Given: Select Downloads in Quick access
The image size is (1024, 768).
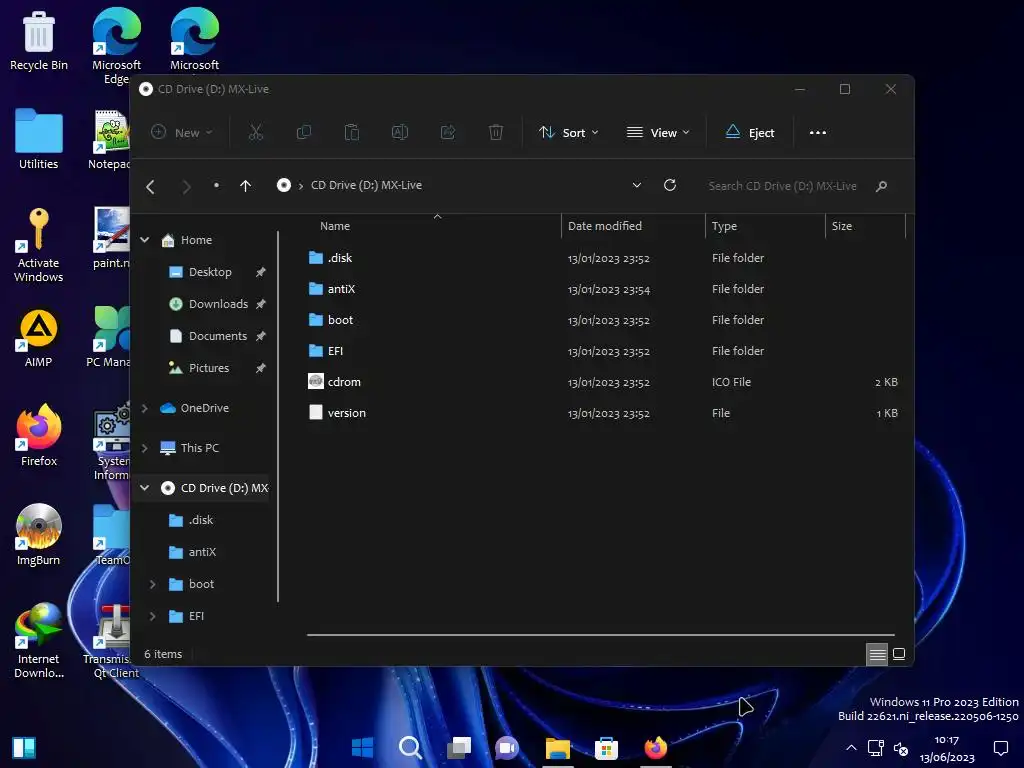Looking at the screenshot, I should click(x=218, y=304).
